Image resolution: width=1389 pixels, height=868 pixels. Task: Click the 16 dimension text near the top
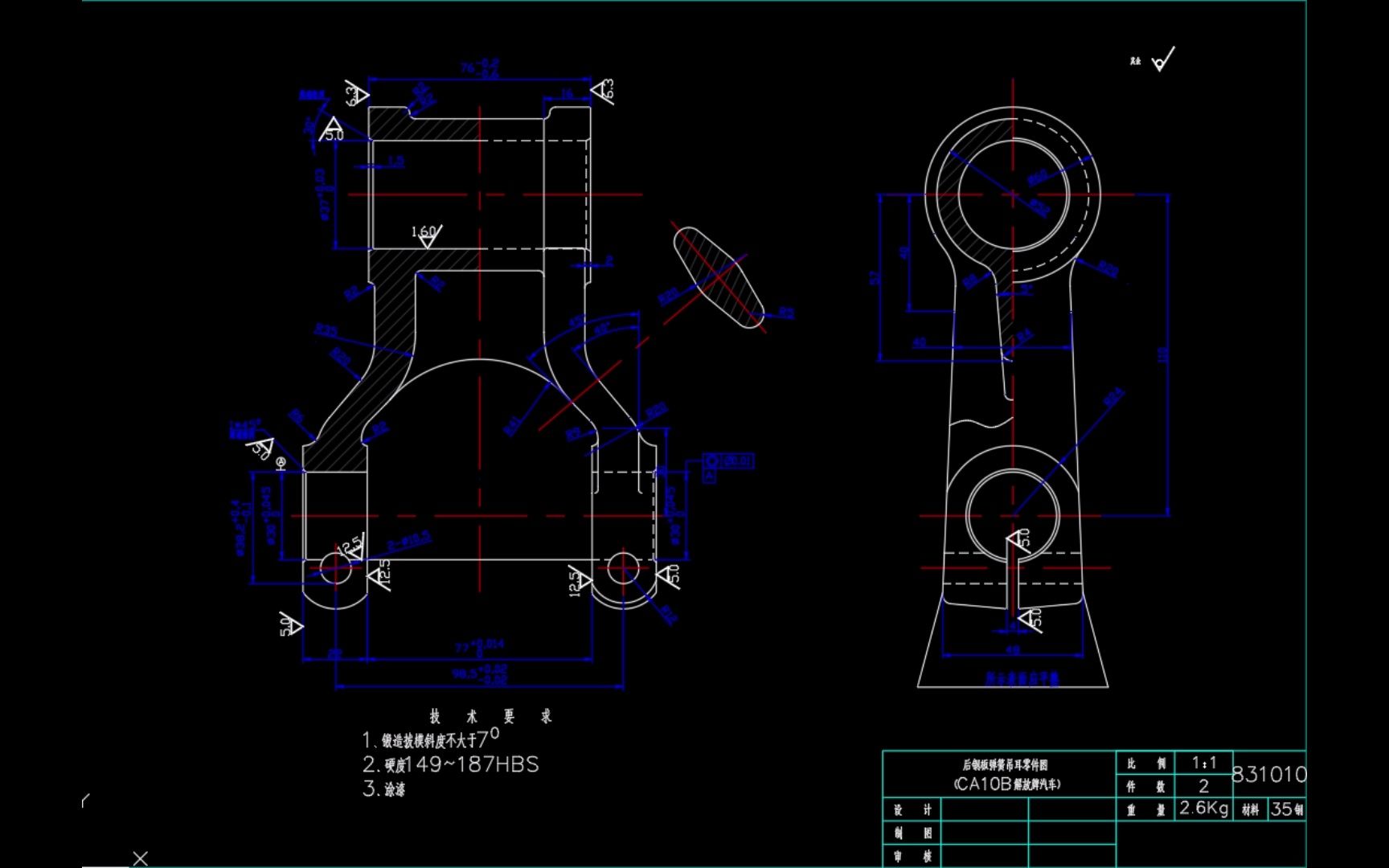567,94
